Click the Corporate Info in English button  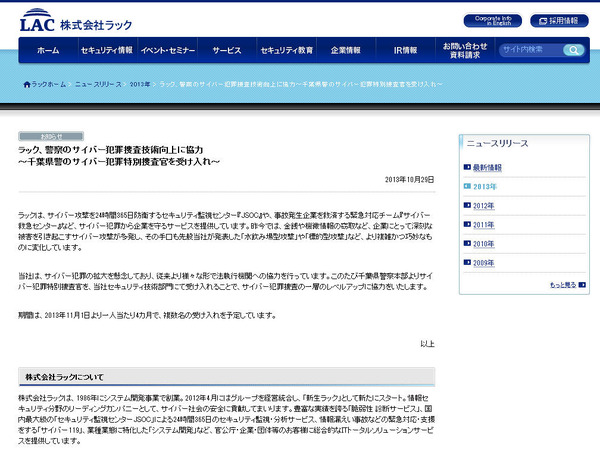point(492,20)
